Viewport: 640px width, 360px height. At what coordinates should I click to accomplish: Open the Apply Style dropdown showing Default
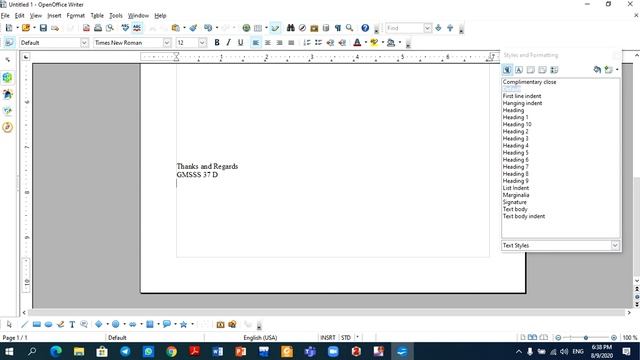click(84, 42)
